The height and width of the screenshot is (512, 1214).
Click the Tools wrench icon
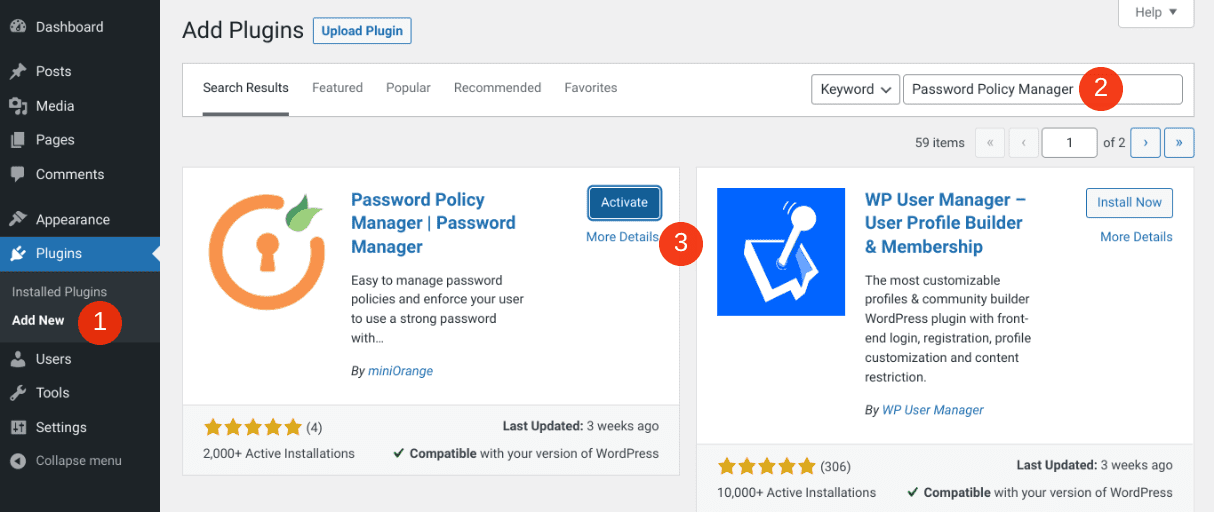tap(18, 393)
